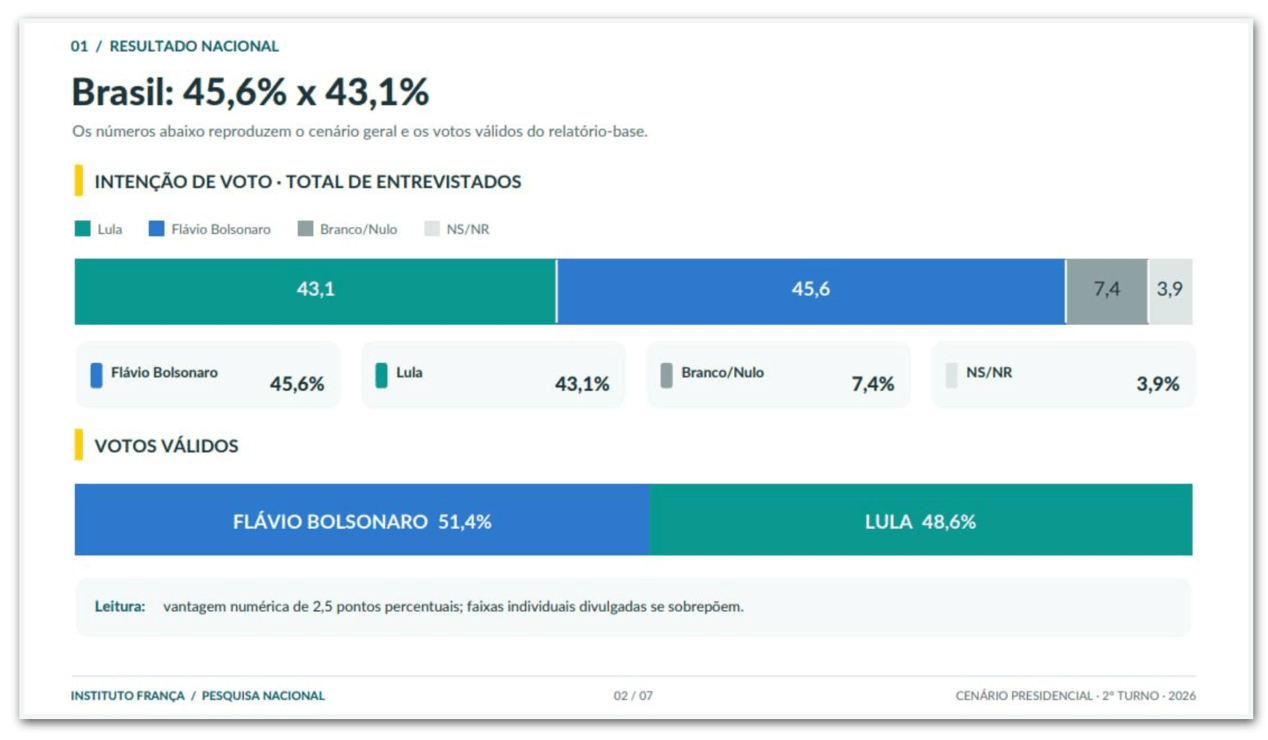Click the '7,4%' value in the Branco/Nulo card
The width and height of the screenshot is (1268, 740).
pos(873,384)
